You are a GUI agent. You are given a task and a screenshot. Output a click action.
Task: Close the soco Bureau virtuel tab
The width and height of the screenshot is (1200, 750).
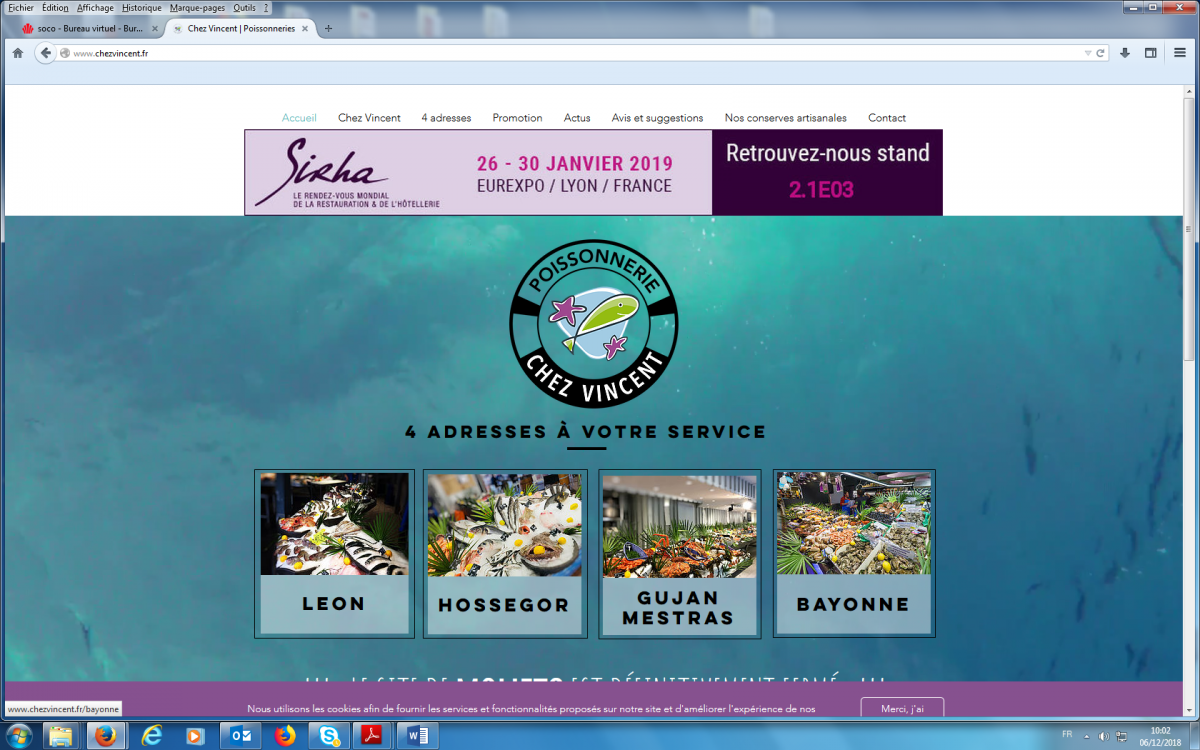click(x=154, y=28)
